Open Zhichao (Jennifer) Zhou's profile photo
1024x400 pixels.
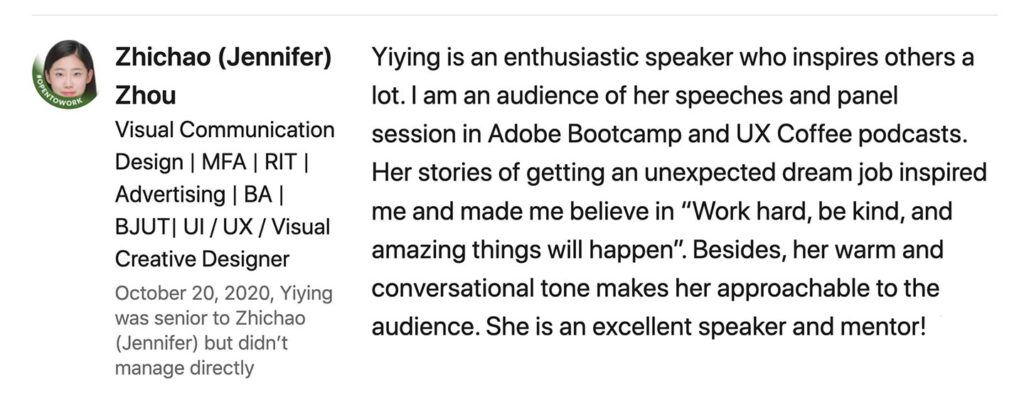click(65, 73)
